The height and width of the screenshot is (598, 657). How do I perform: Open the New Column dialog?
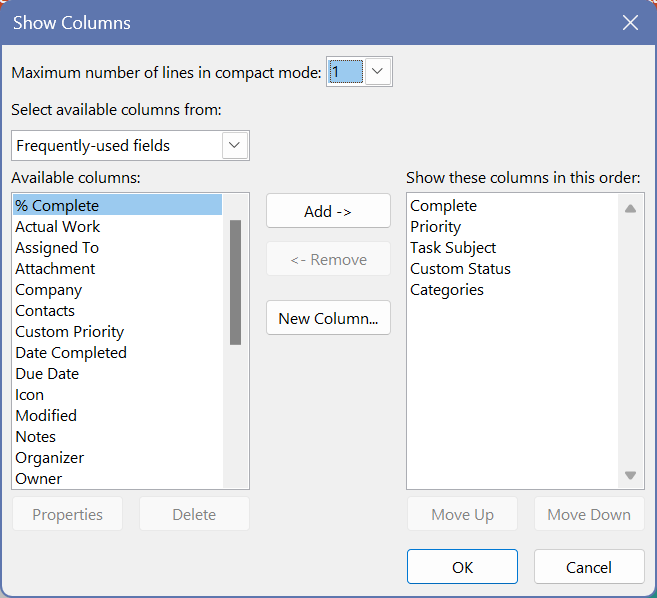click(x=328, y=318)
